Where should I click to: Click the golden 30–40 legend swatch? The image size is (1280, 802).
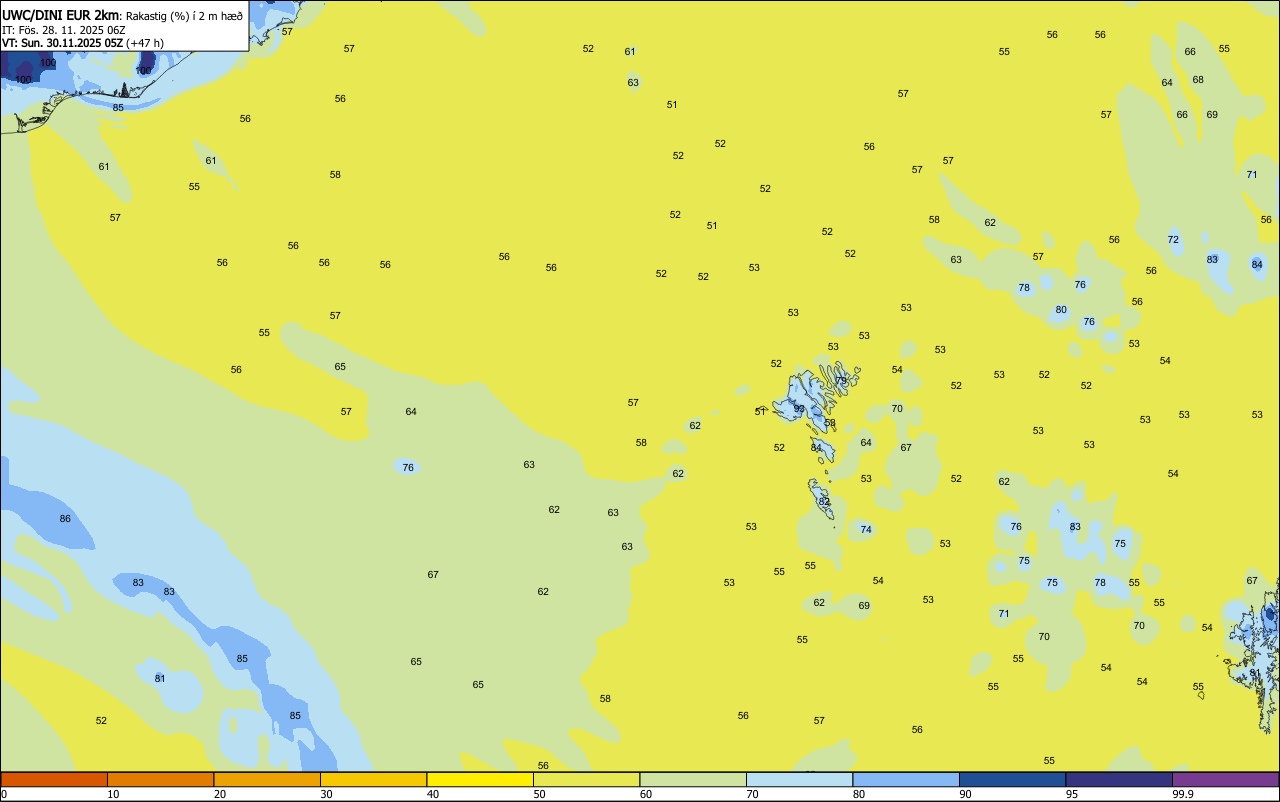tap(373, 779)
